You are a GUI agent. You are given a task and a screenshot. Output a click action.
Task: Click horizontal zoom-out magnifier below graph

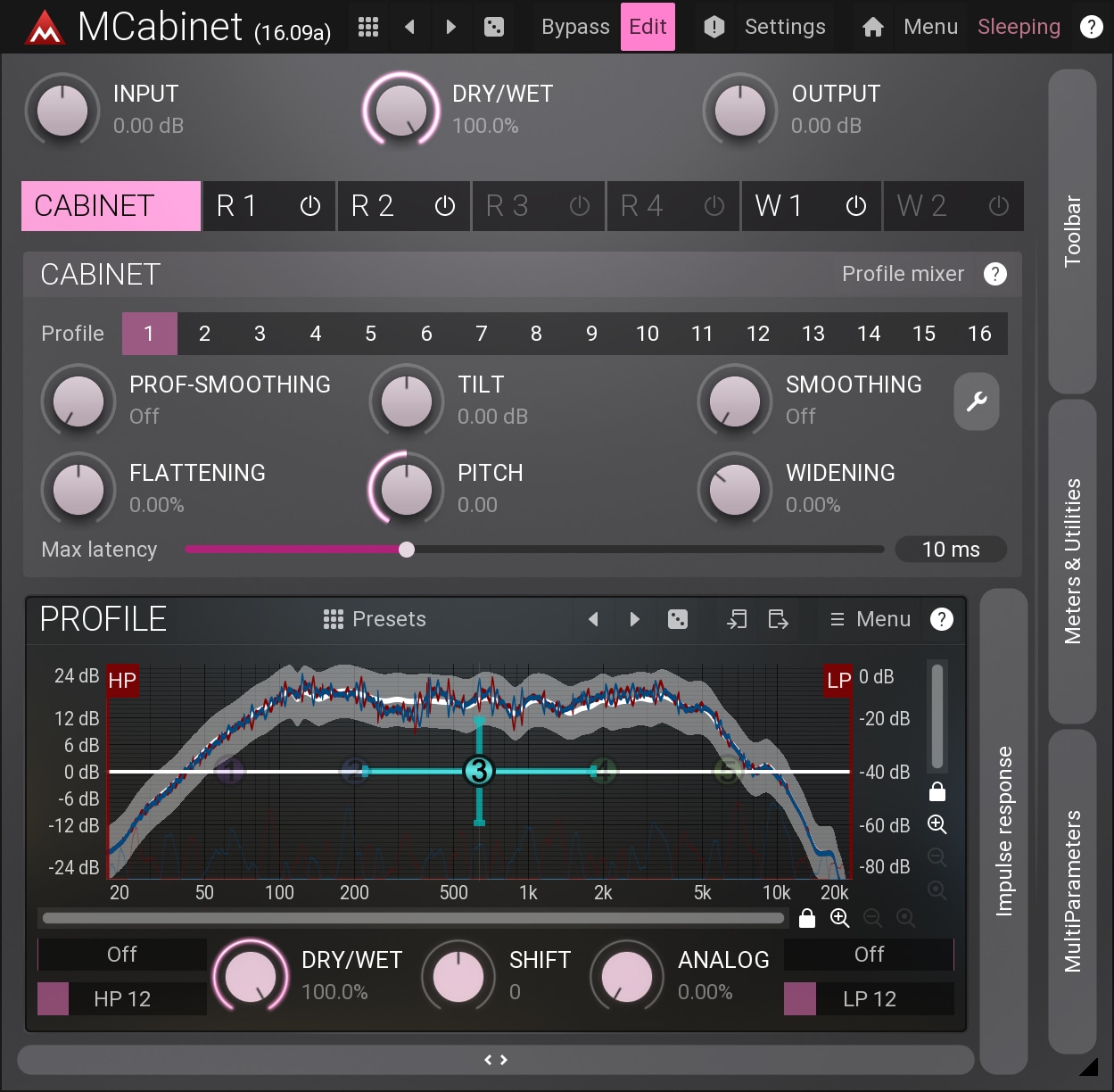[872, 918]
